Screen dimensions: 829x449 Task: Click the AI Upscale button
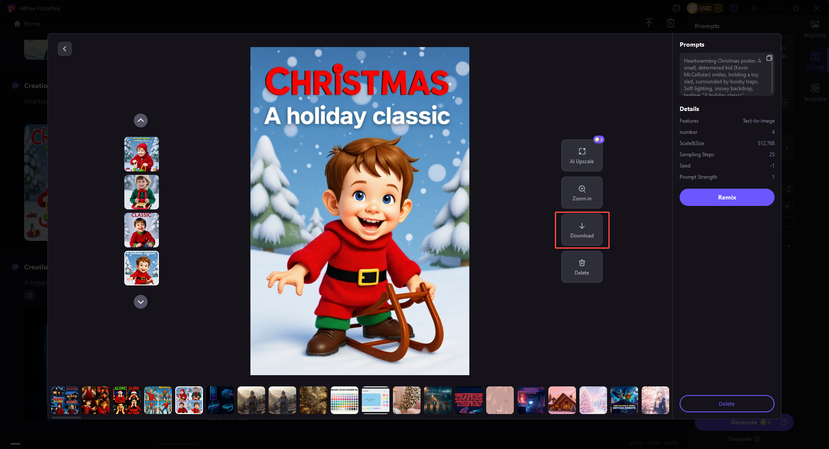point(582,155)
